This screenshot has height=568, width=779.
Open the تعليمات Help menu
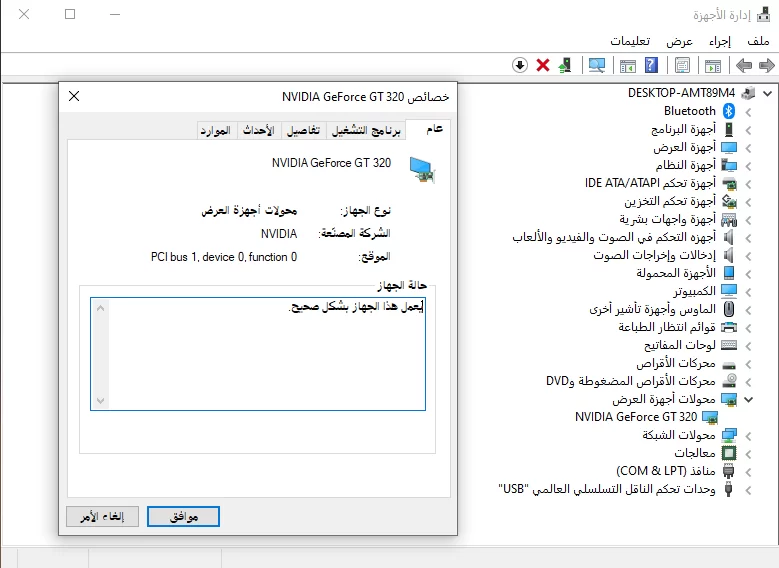(630, 41)
